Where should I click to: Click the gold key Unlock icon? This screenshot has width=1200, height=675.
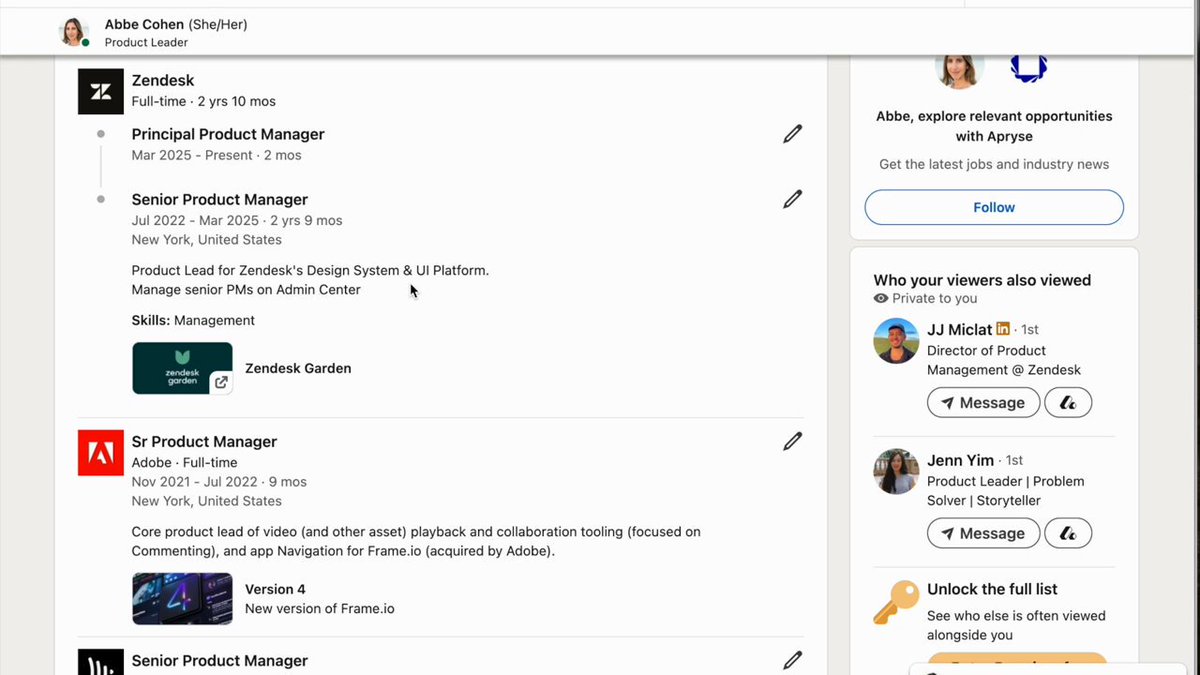coord(894,602)
